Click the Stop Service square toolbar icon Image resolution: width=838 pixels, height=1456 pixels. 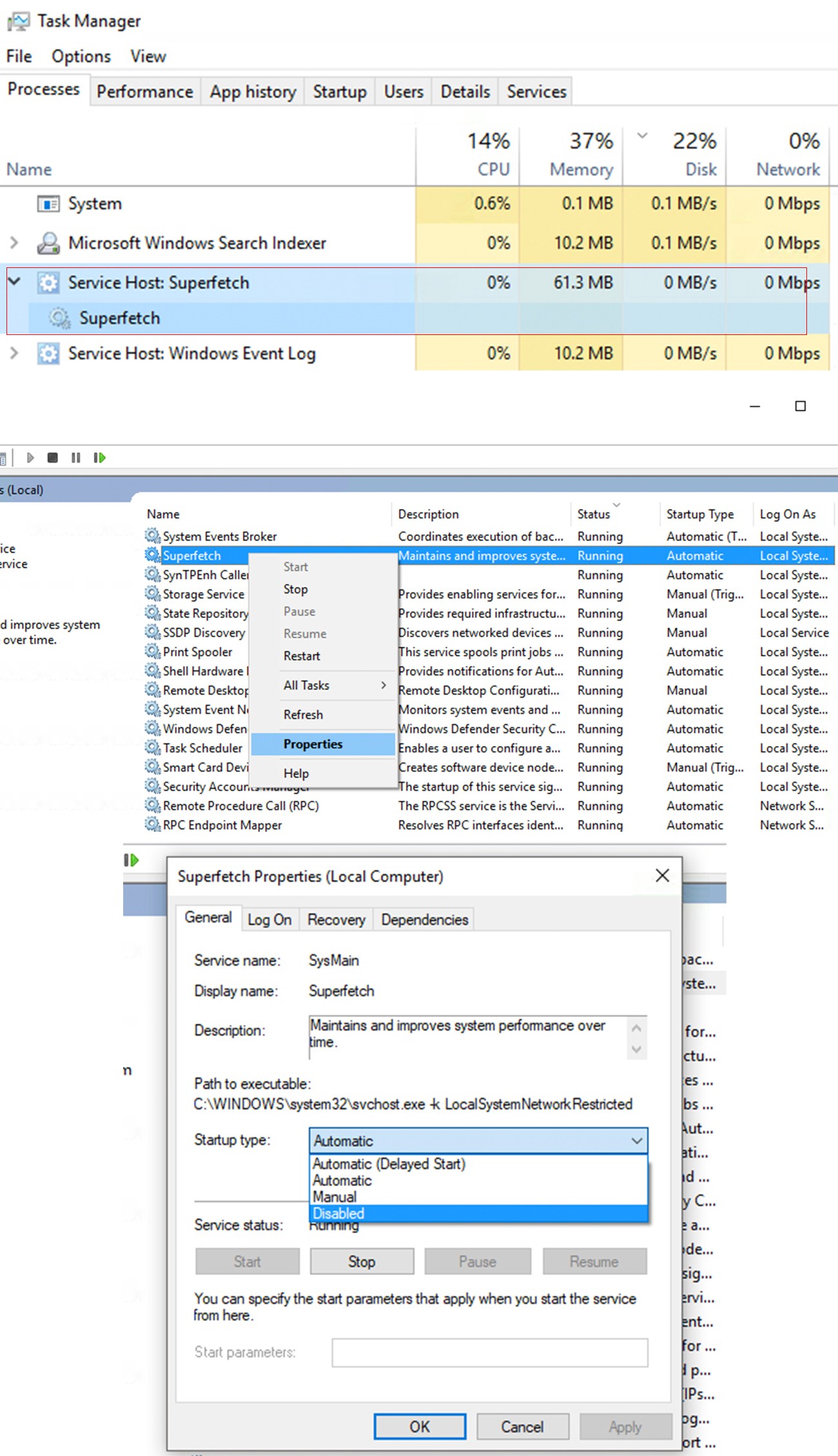pyautogui.click(x=53, y=457)
